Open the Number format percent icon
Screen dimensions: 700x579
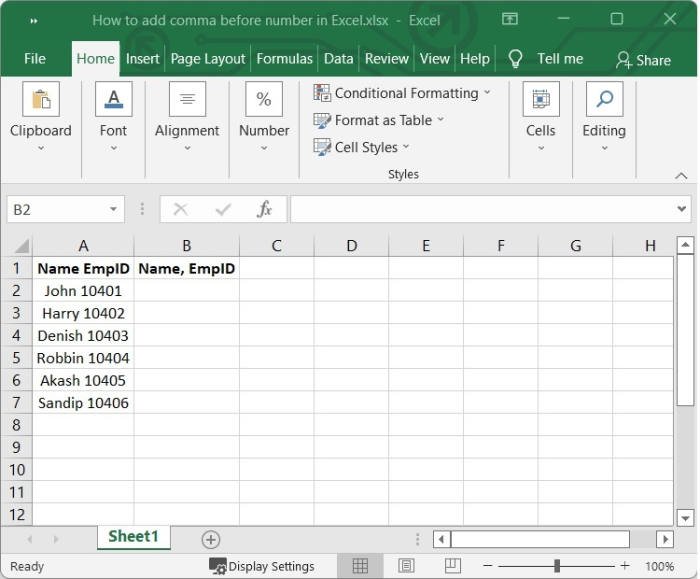coord(264,100)
